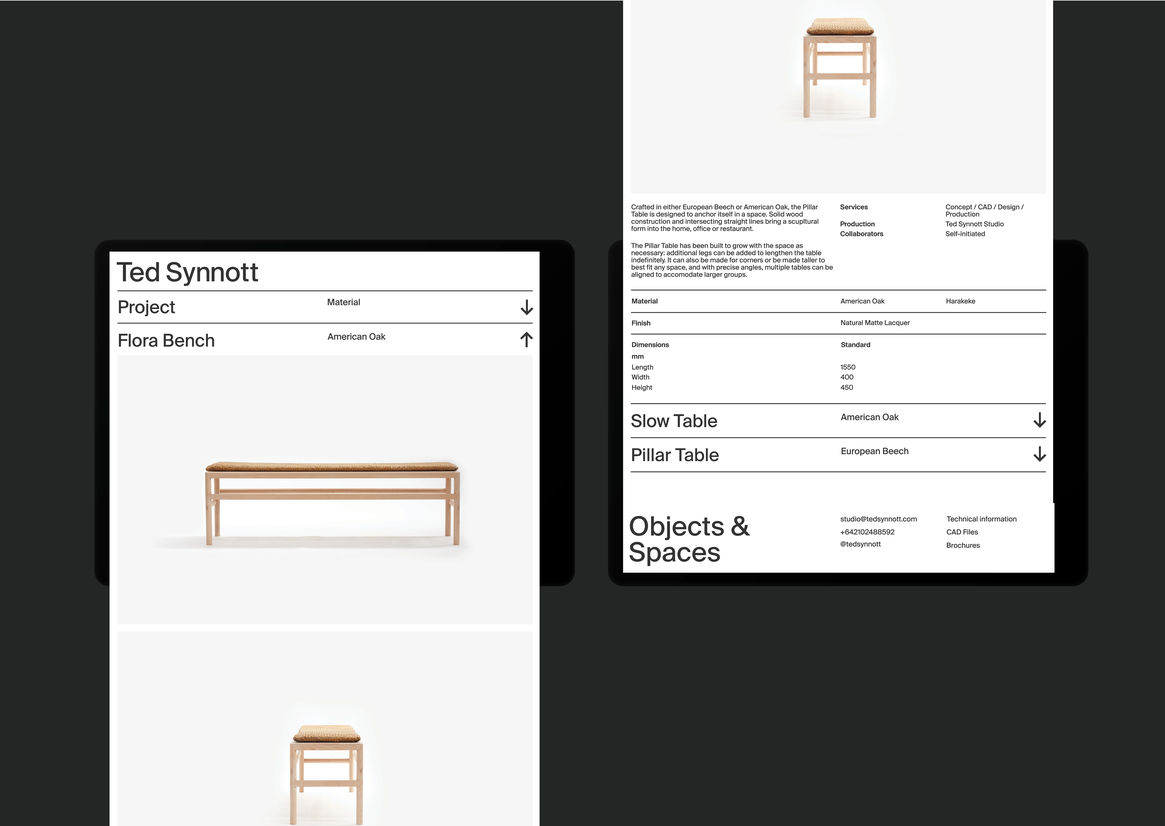Click the Objects & Spaces footer heading
Screen dimensions: 1165x826
point(689,539)
